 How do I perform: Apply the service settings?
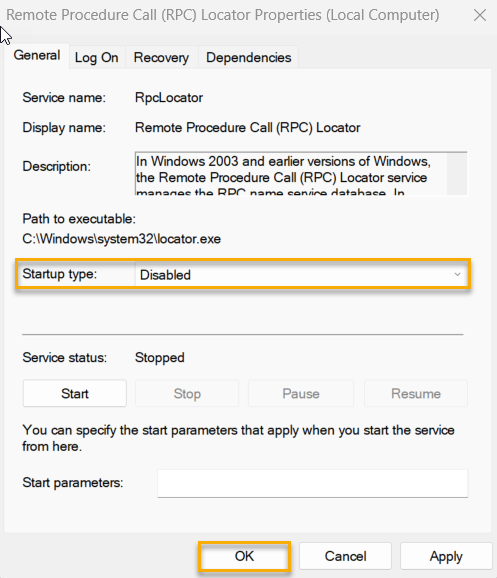tap(446, 556)
